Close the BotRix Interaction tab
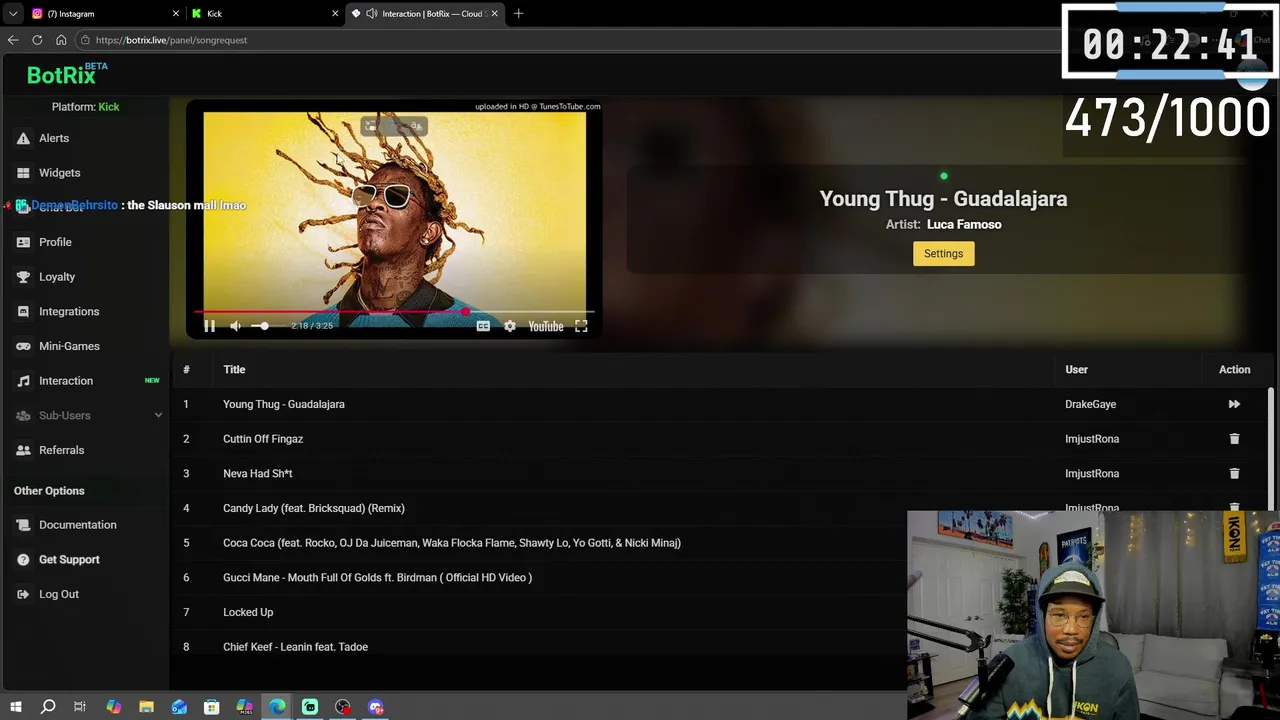 (x=494, y=14)
